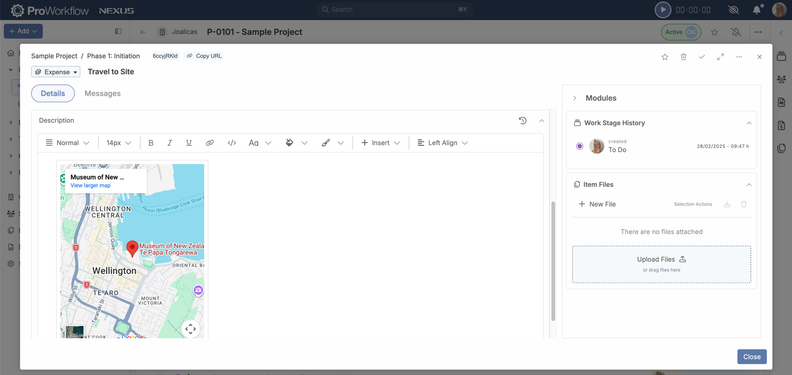Viewport: 792px width, 375px height.
Task: Add a New File
Action: [x=597, y=204]
